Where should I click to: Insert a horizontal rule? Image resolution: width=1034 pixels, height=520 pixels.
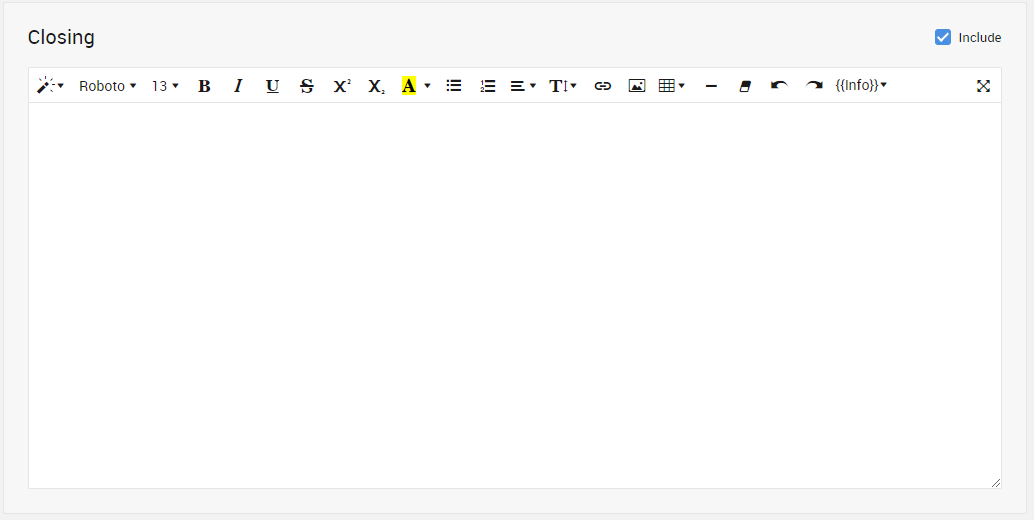tap(711, 86)
